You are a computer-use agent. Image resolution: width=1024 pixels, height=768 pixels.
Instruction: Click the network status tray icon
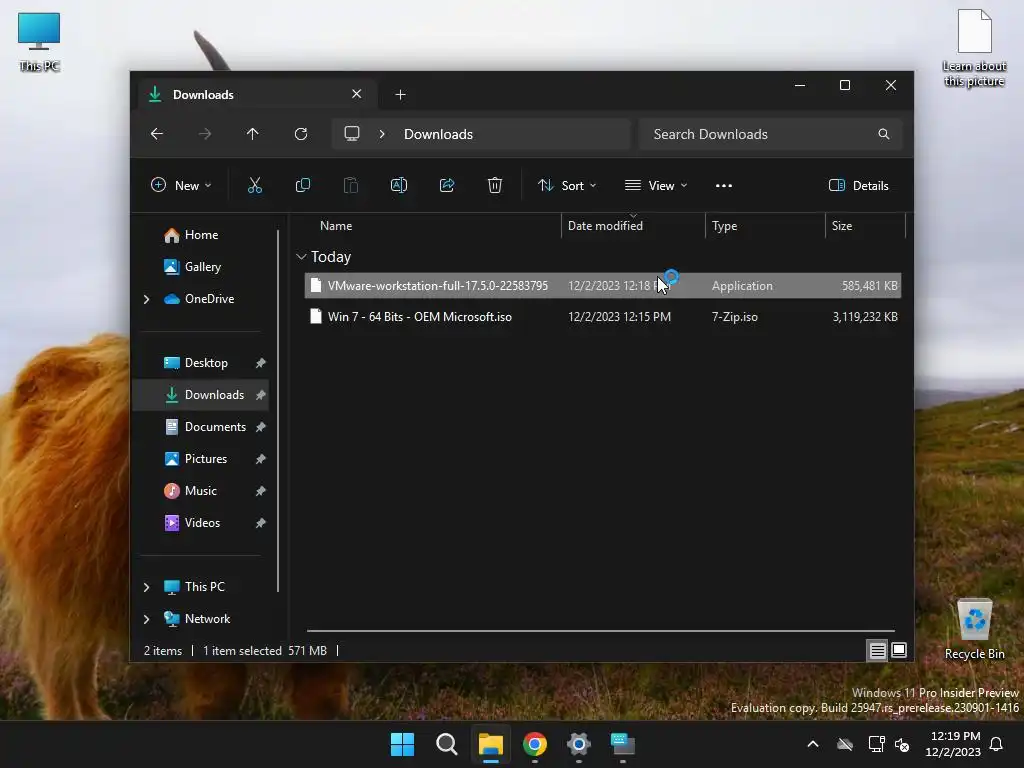pos(876,744)
